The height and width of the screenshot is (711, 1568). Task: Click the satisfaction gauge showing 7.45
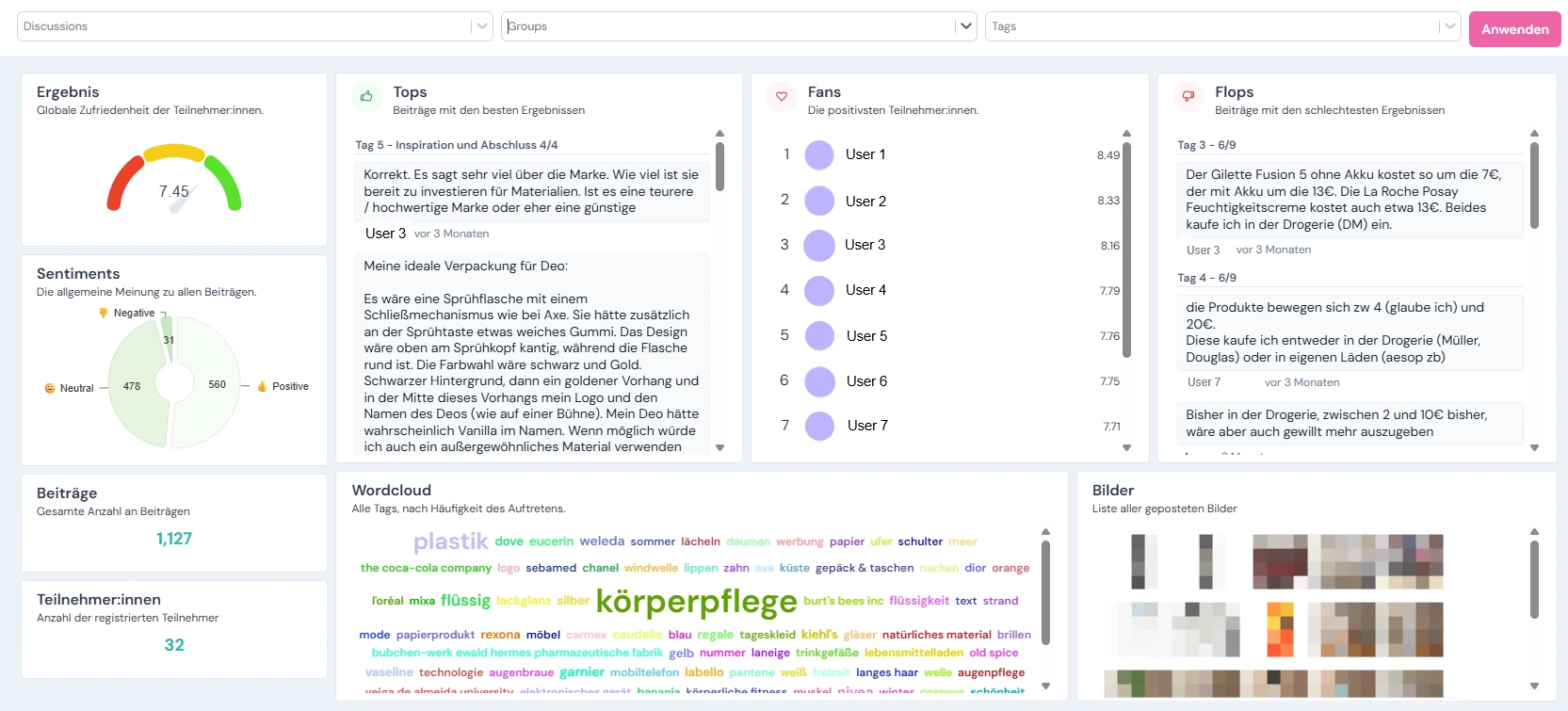click(x=174, y=179)
